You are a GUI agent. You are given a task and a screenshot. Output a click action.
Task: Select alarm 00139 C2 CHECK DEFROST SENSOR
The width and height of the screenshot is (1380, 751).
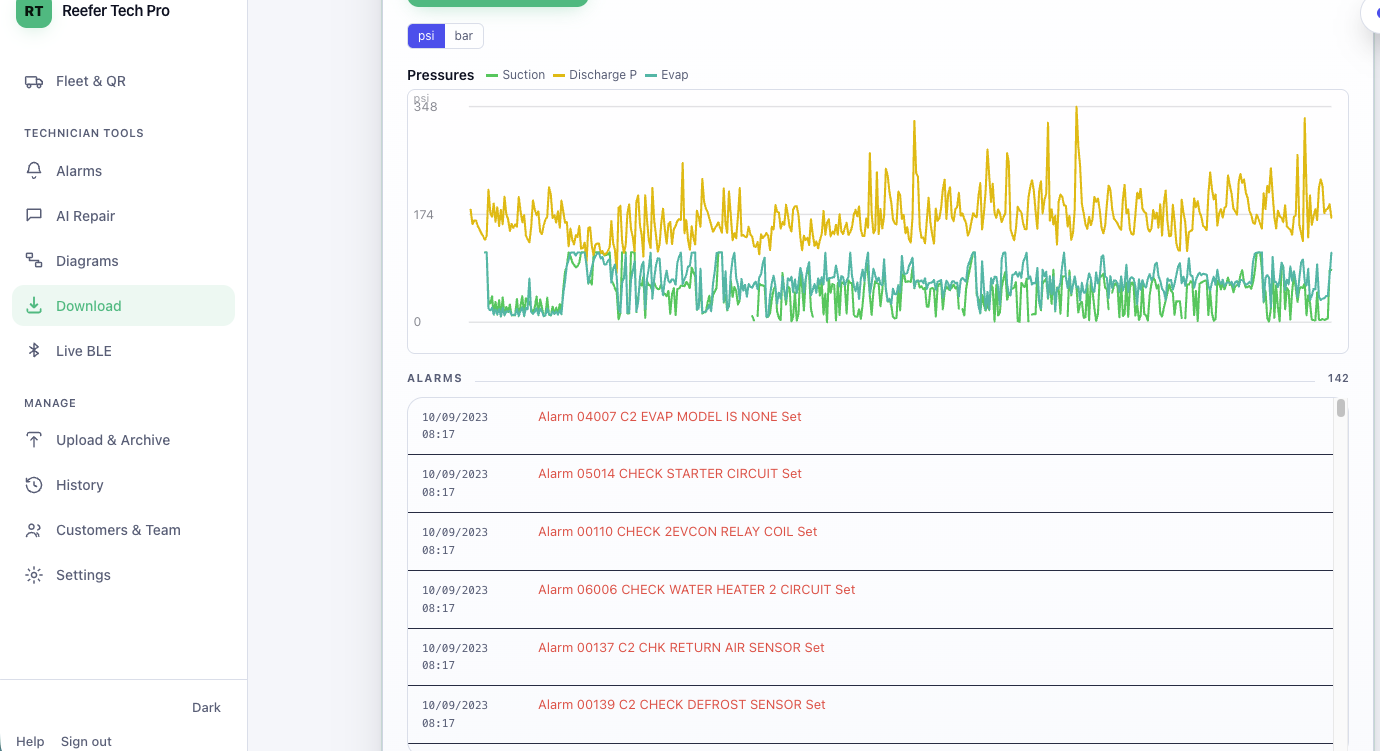pos(870,715)
